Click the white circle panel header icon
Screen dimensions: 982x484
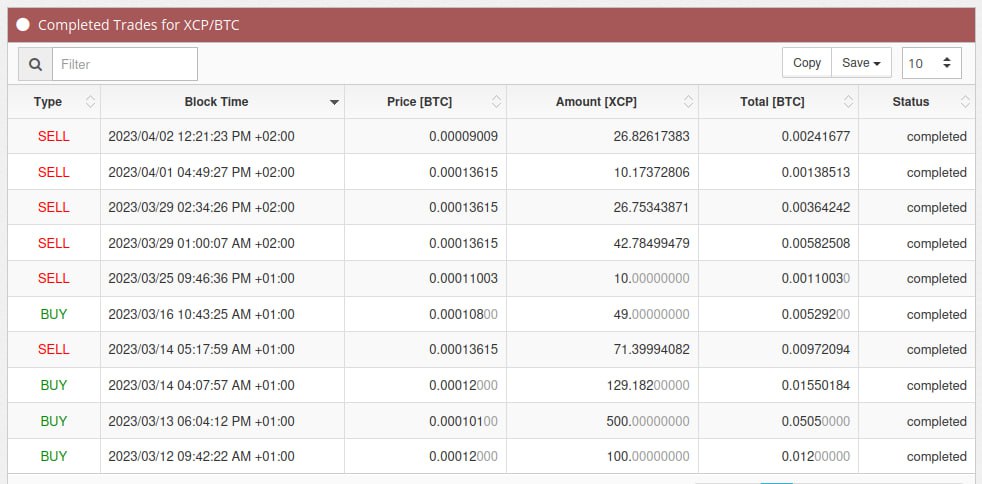pyautogui.click(x=23, y=25)
